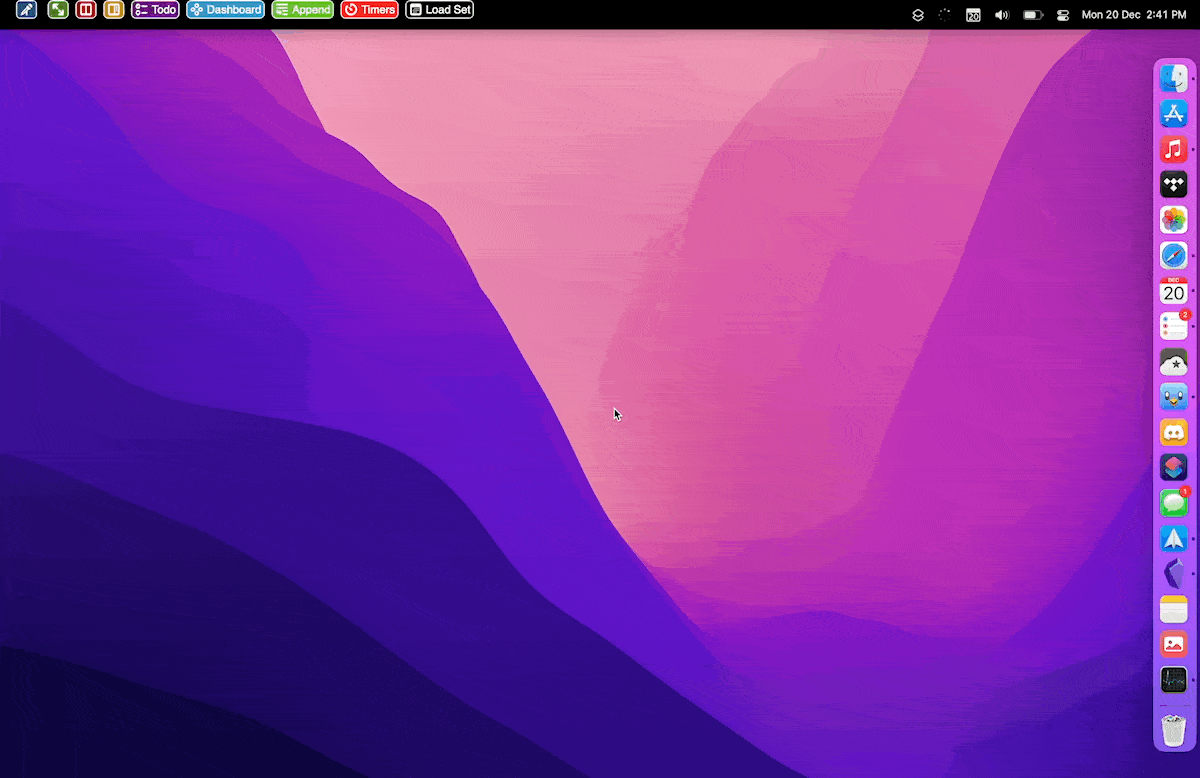Open Safari from the Dock

coord(1173,255)
